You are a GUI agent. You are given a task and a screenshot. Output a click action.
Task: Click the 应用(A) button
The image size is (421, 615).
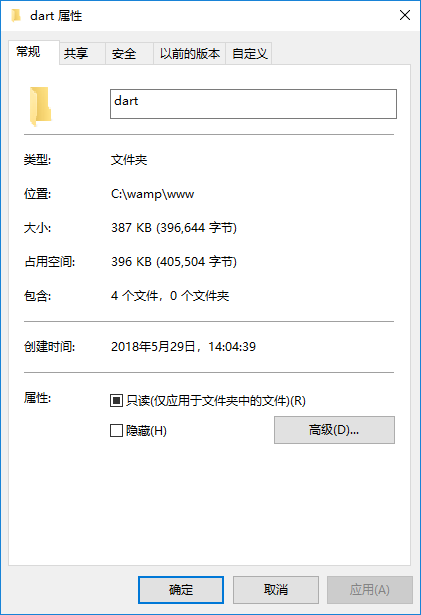(370, 590)
